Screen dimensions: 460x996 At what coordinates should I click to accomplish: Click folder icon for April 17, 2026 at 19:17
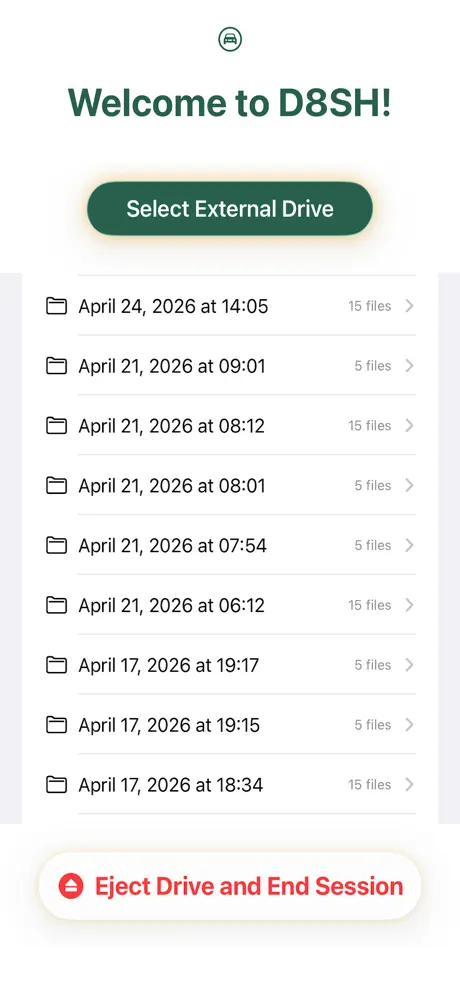coord(57,665)
